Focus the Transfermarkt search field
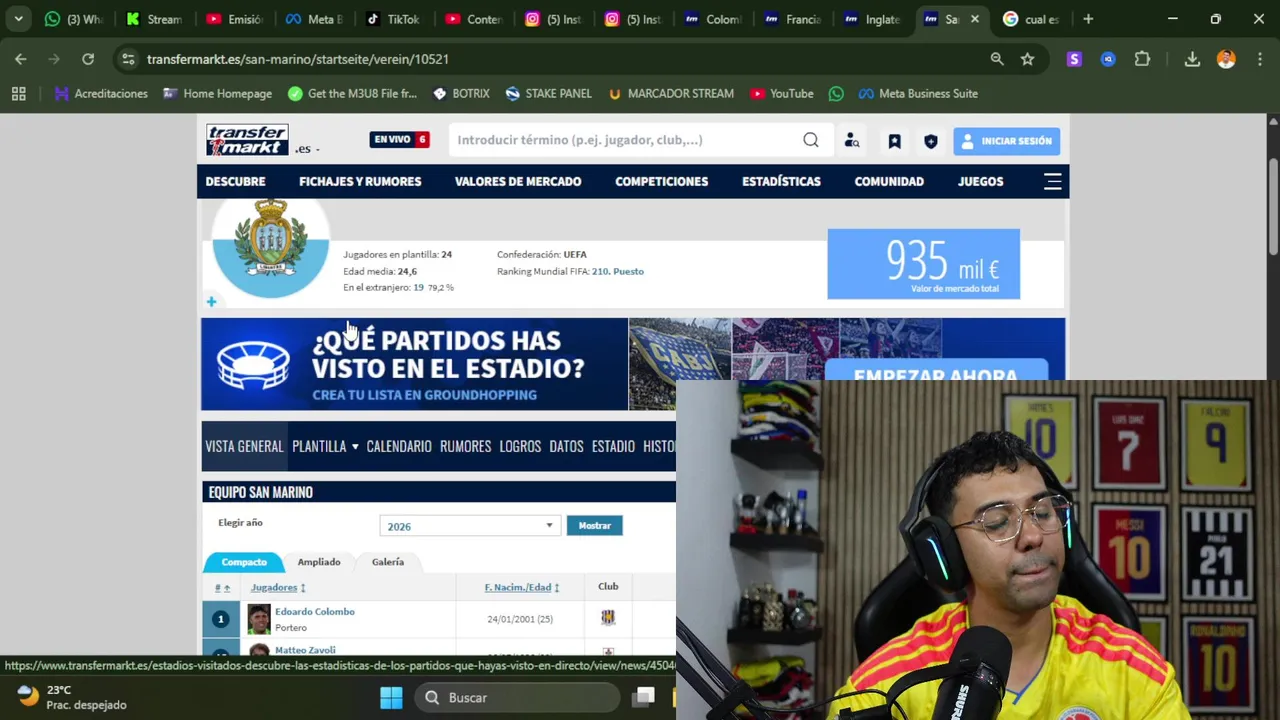 [x=625, y=140]
